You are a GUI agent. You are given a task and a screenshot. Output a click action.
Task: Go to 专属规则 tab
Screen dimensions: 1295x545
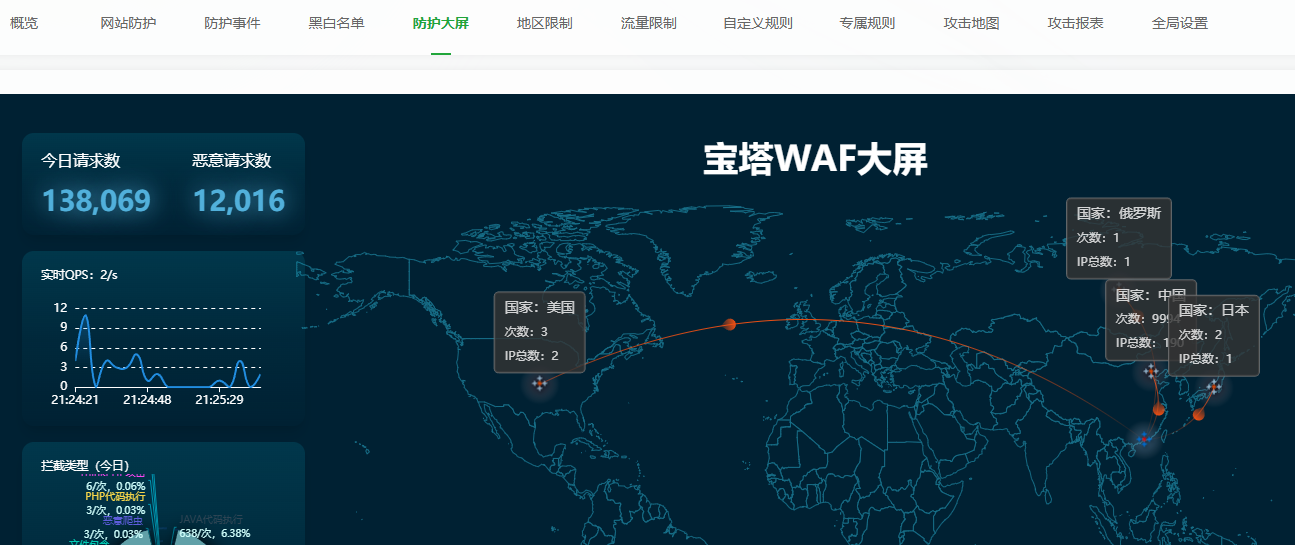coord(868,23)
